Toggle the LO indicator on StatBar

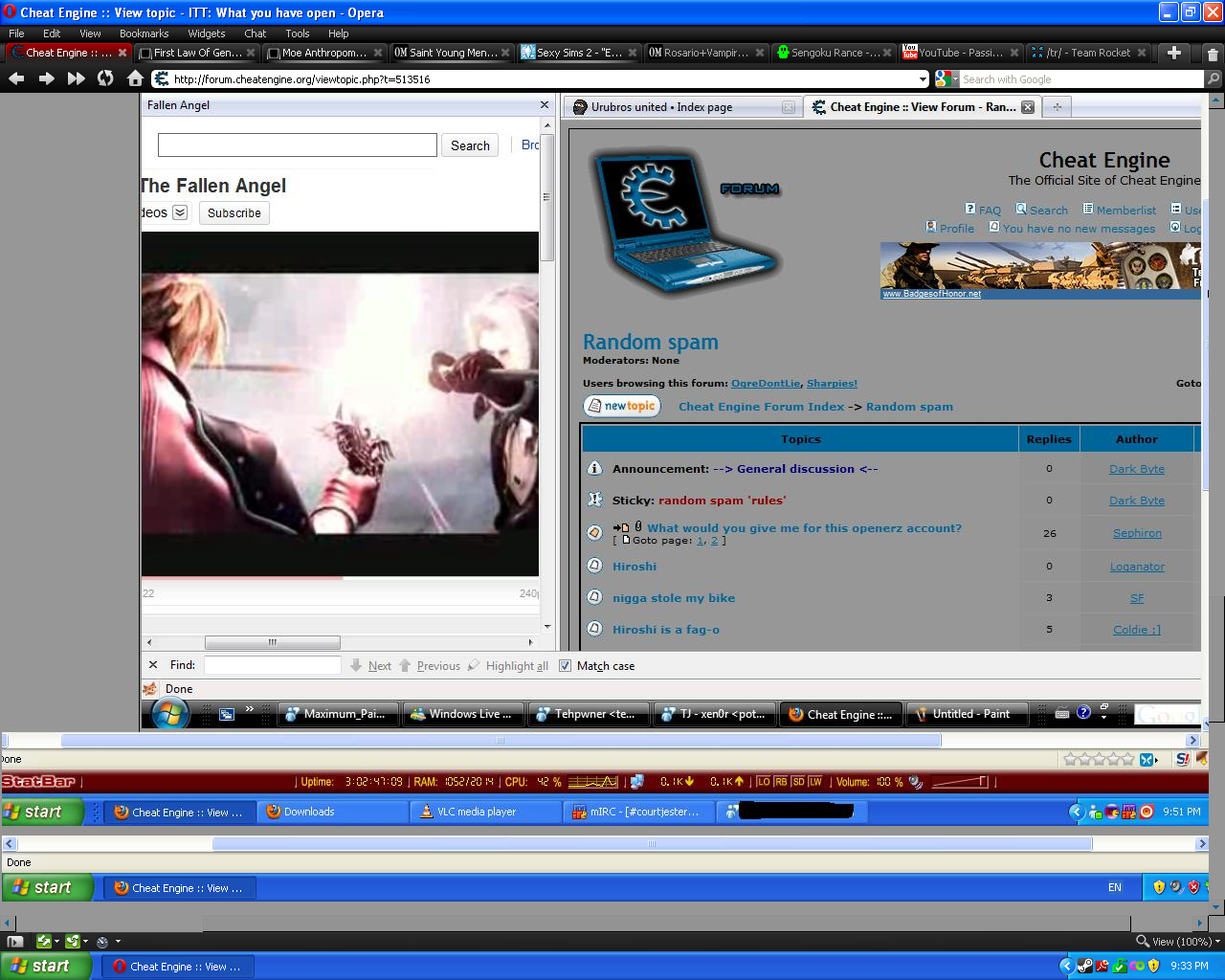click(763, 782)
